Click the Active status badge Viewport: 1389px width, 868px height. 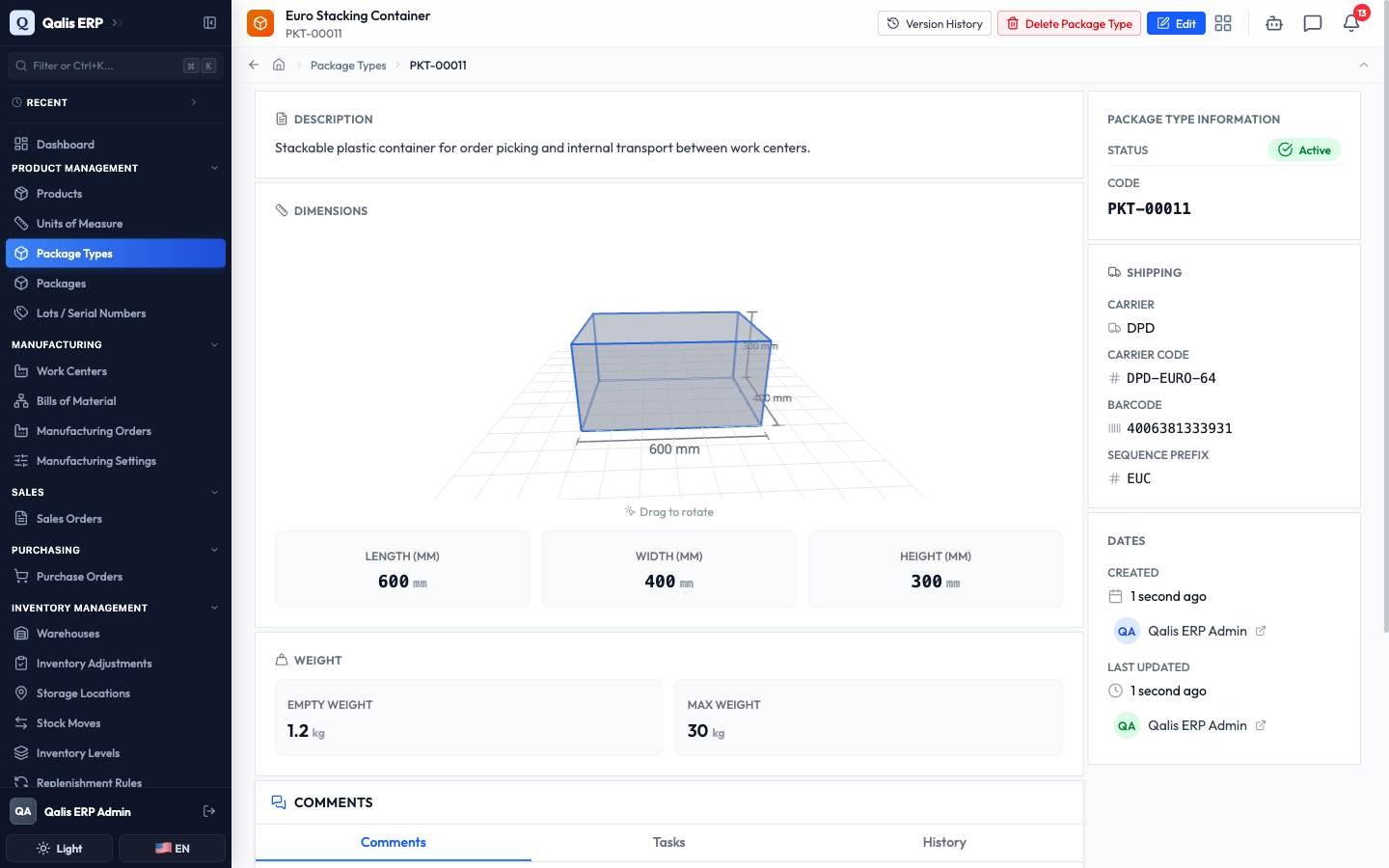1304,149
